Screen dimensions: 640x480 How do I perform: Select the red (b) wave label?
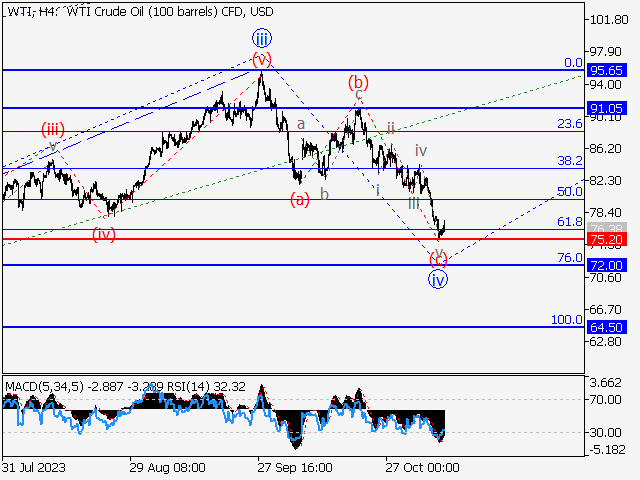[358, 82]
